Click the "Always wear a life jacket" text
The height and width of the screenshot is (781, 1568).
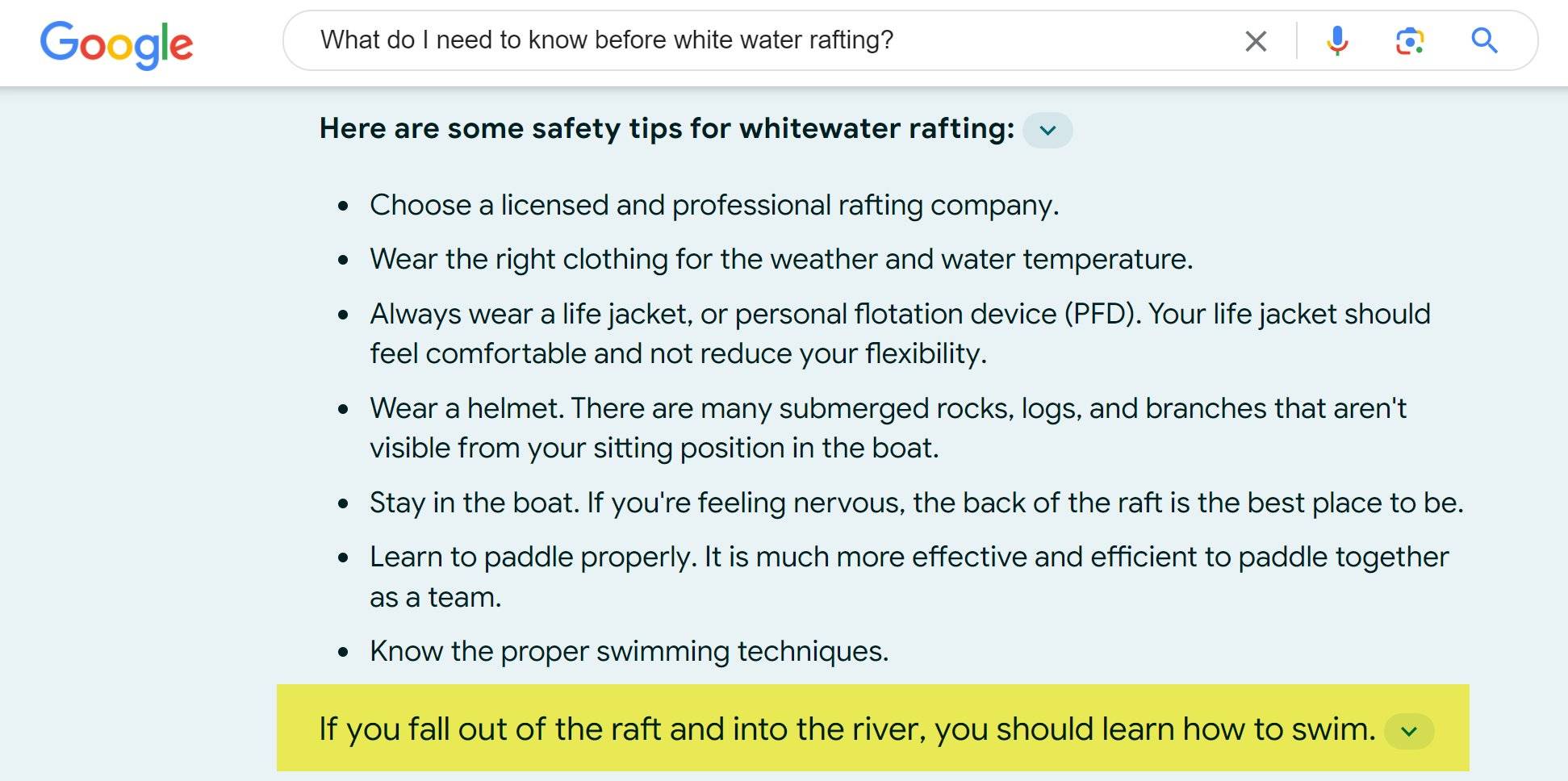(899, 314)
